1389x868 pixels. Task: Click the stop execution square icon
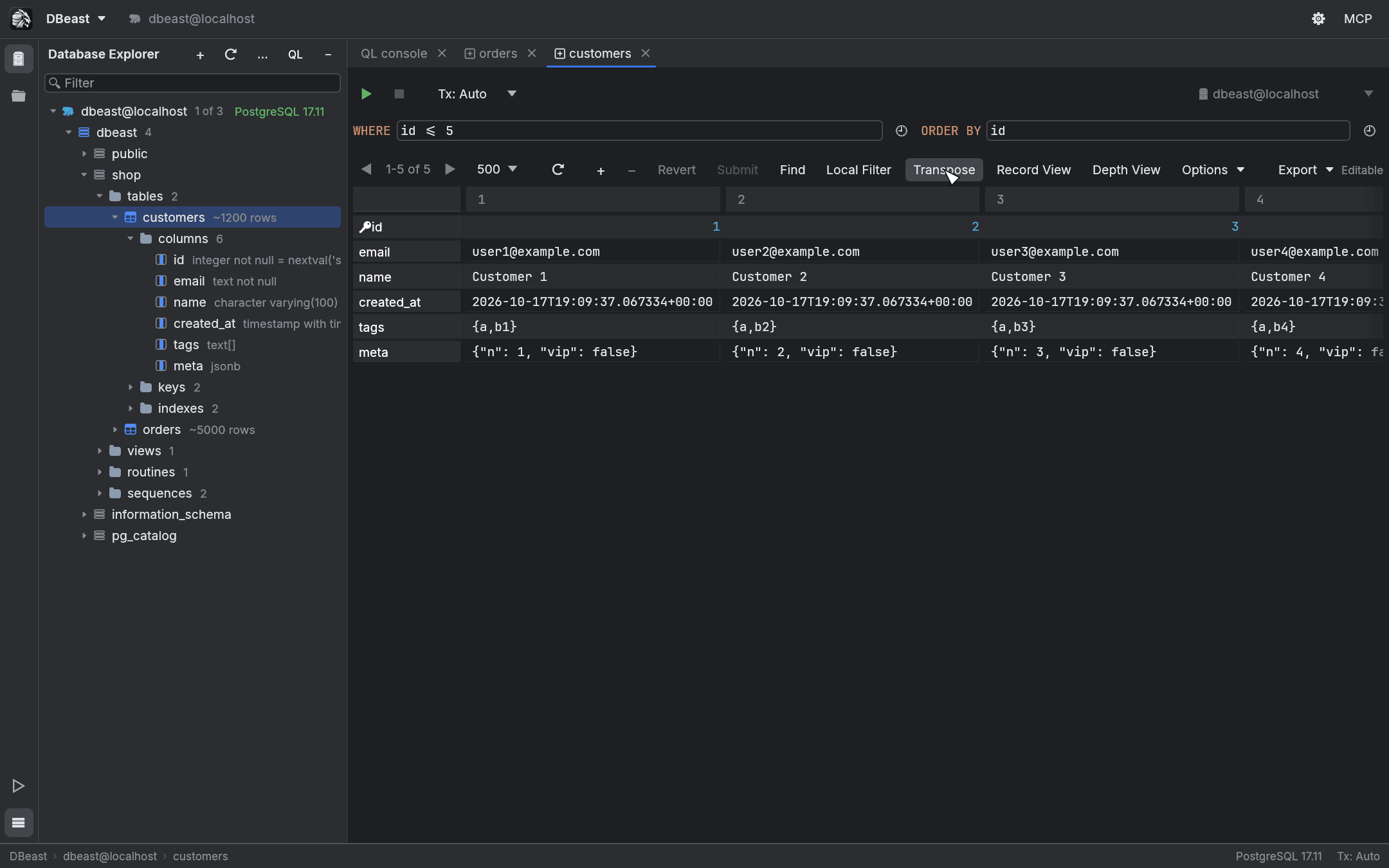399,94
